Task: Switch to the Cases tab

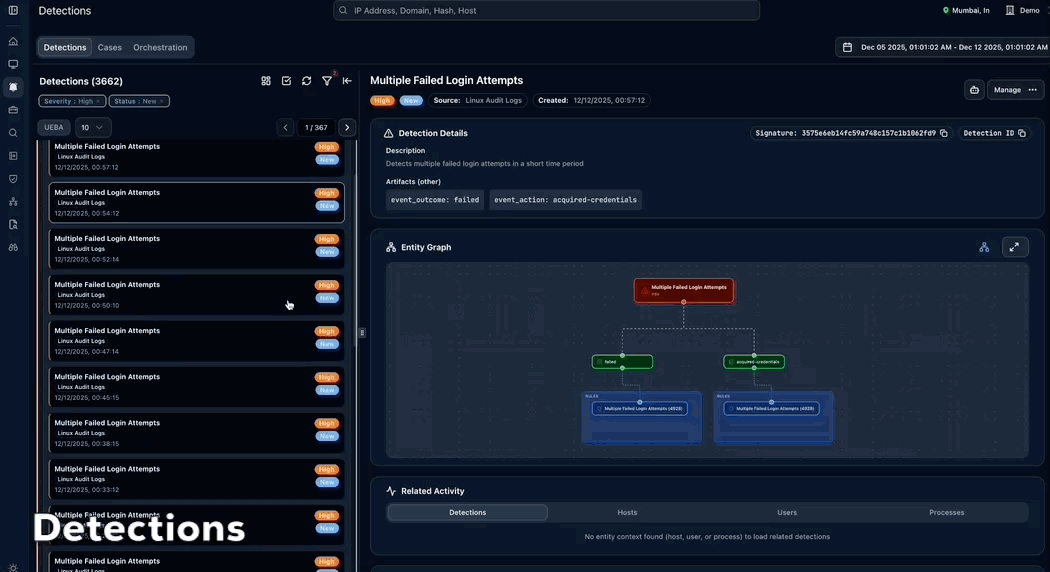Action: (x=110, y=47)
